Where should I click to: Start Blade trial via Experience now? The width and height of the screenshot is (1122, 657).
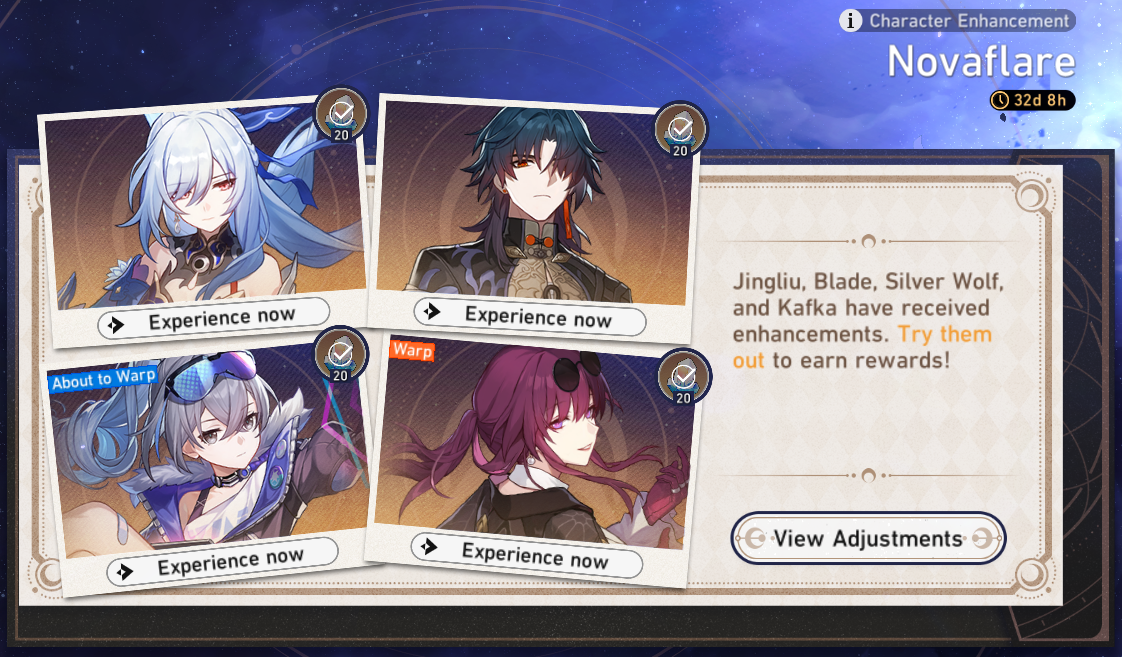(x=530, y=316)
